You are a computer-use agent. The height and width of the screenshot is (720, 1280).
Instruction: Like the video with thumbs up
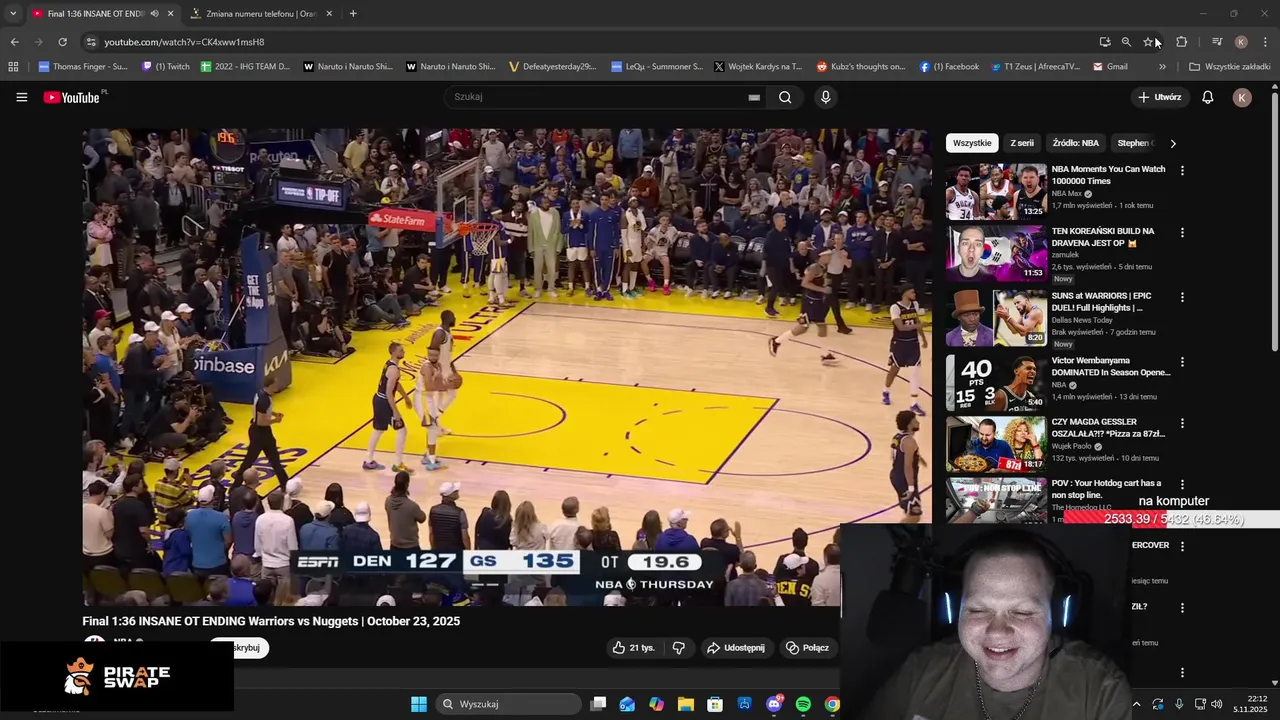634,648
